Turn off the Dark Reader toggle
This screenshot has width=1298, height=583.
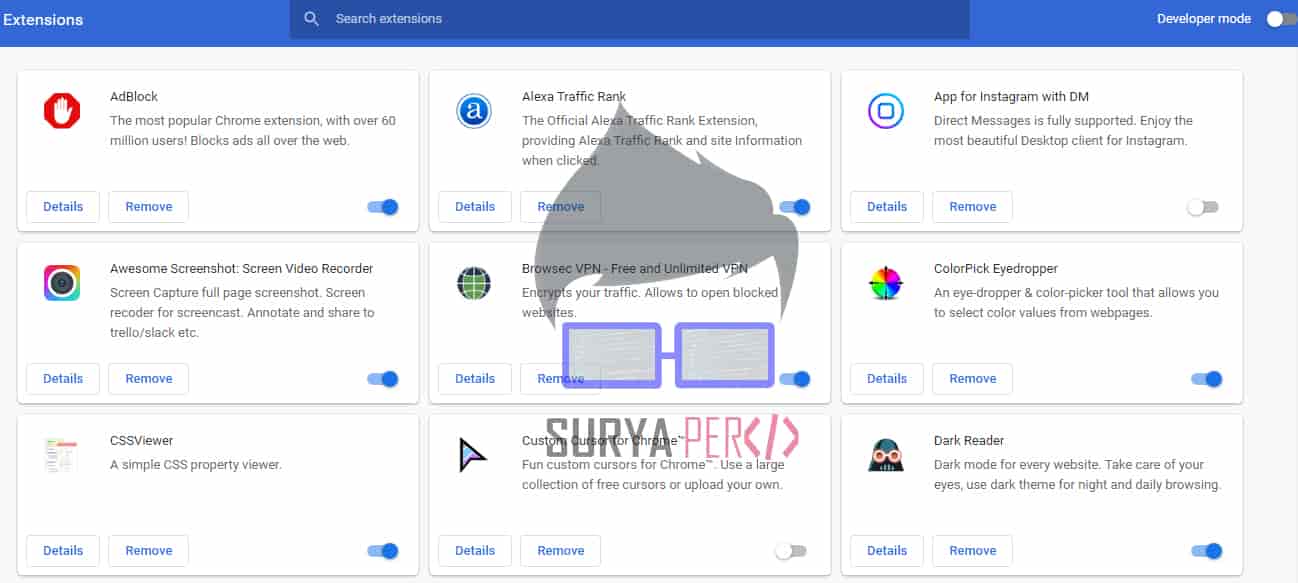click(1207, 551)
